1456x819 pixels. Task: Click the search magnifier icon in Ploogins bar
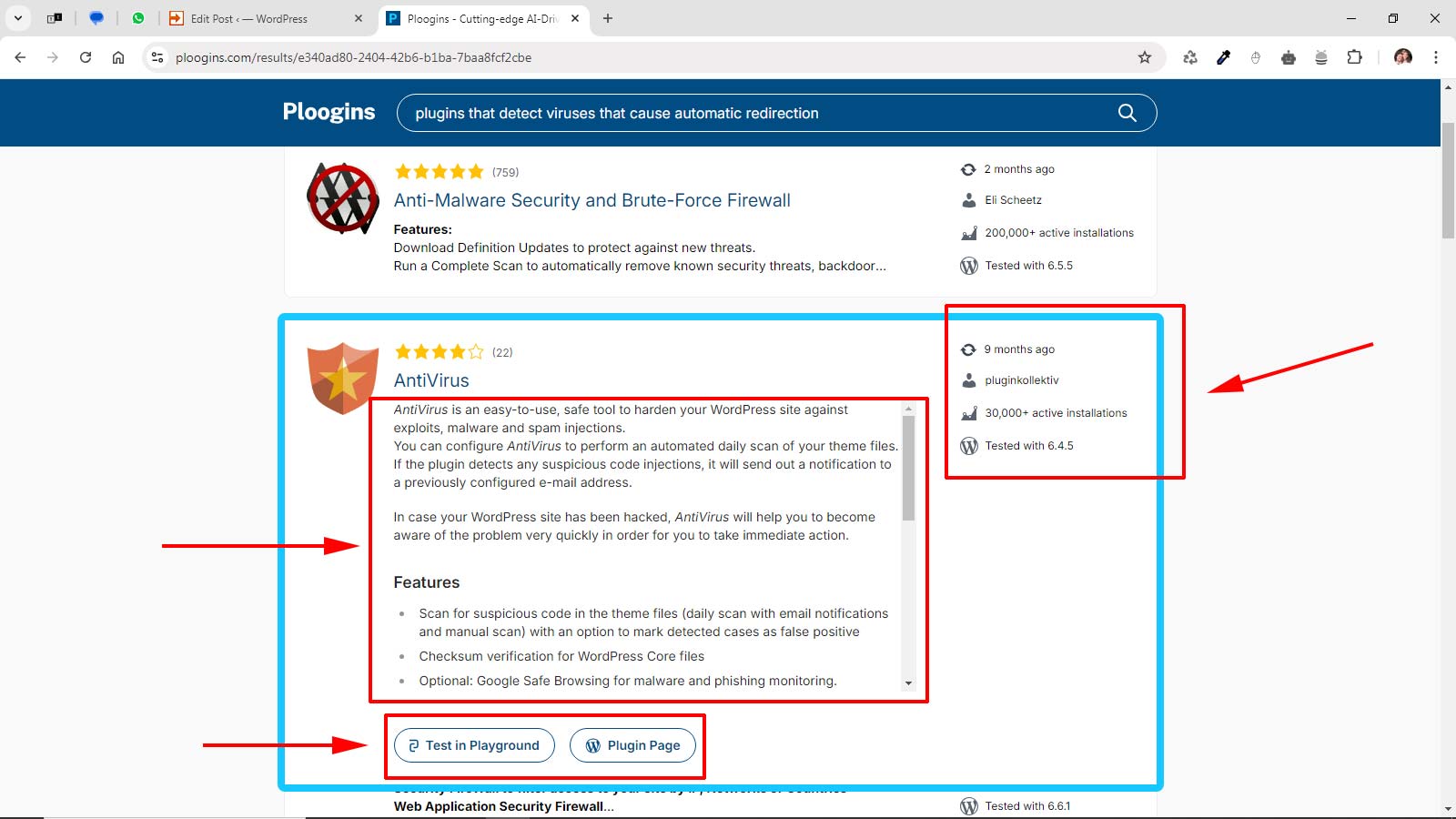[1127, 113]
